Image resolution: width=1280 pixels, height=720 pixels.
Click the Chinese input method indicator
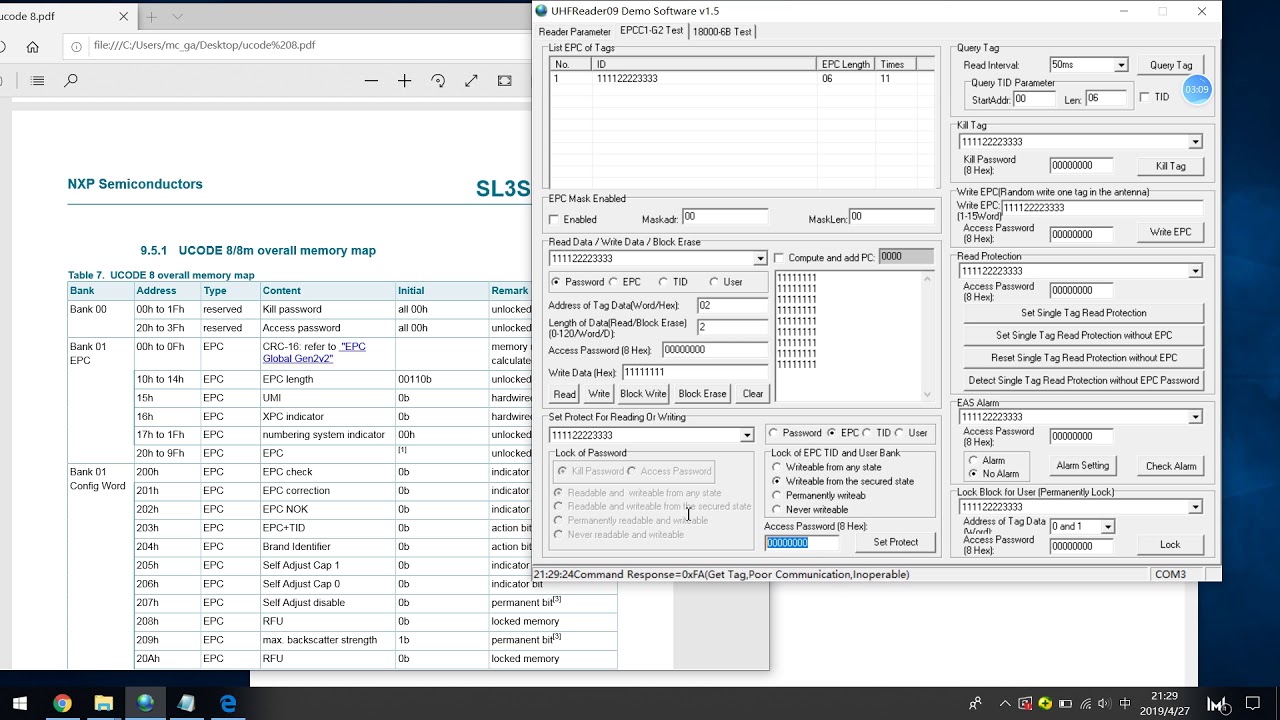1125,704
